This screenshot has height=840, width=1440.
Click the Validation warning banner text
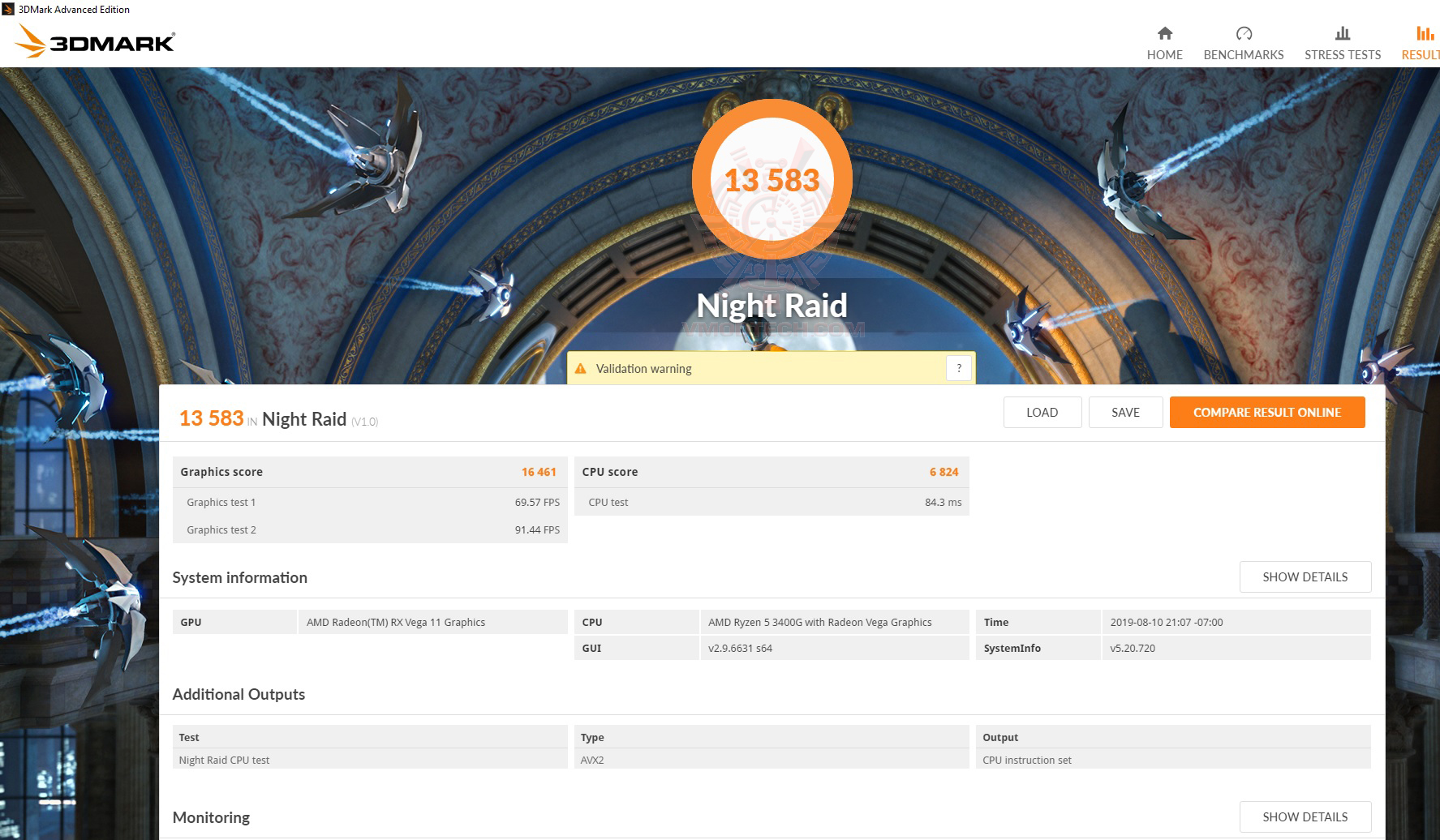point(644,369)
